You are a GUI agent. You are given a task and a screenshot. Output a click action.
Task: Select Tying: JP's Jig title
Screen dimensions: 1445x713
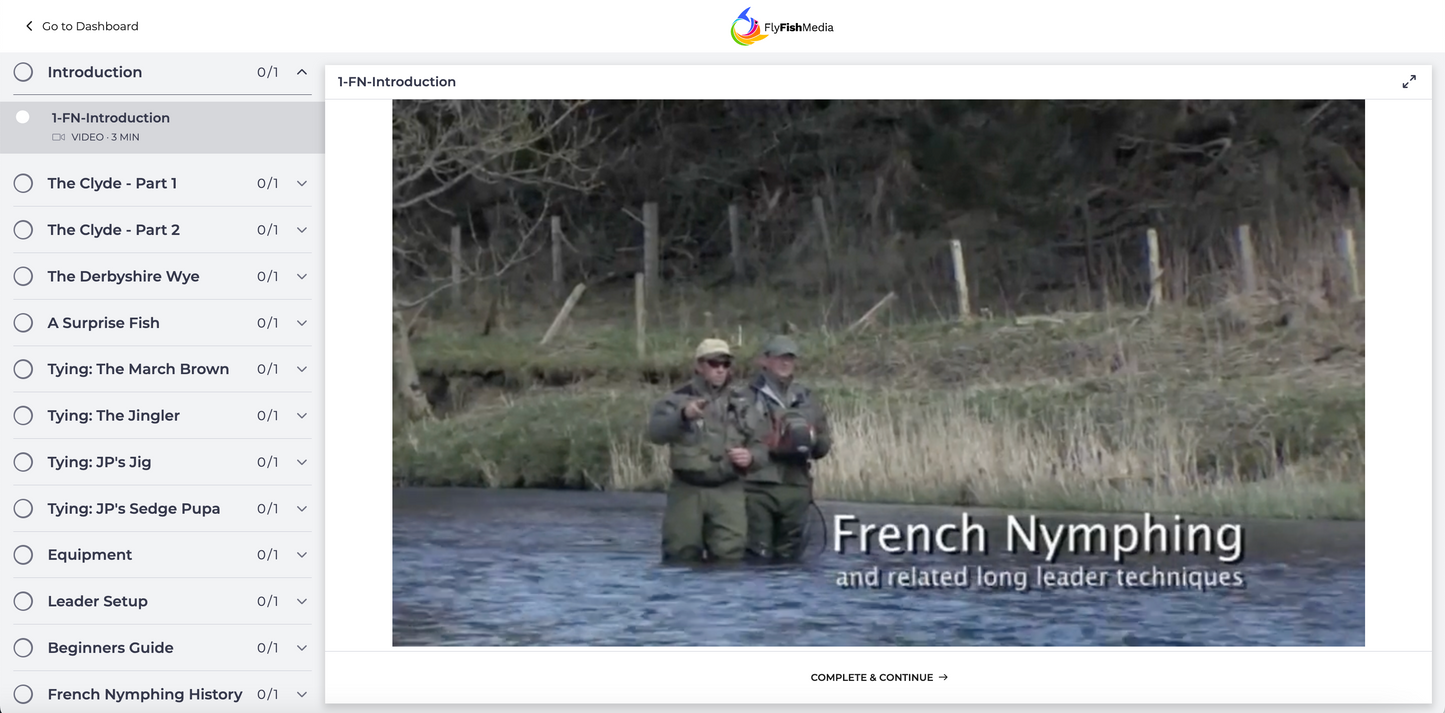coord(100,462)
